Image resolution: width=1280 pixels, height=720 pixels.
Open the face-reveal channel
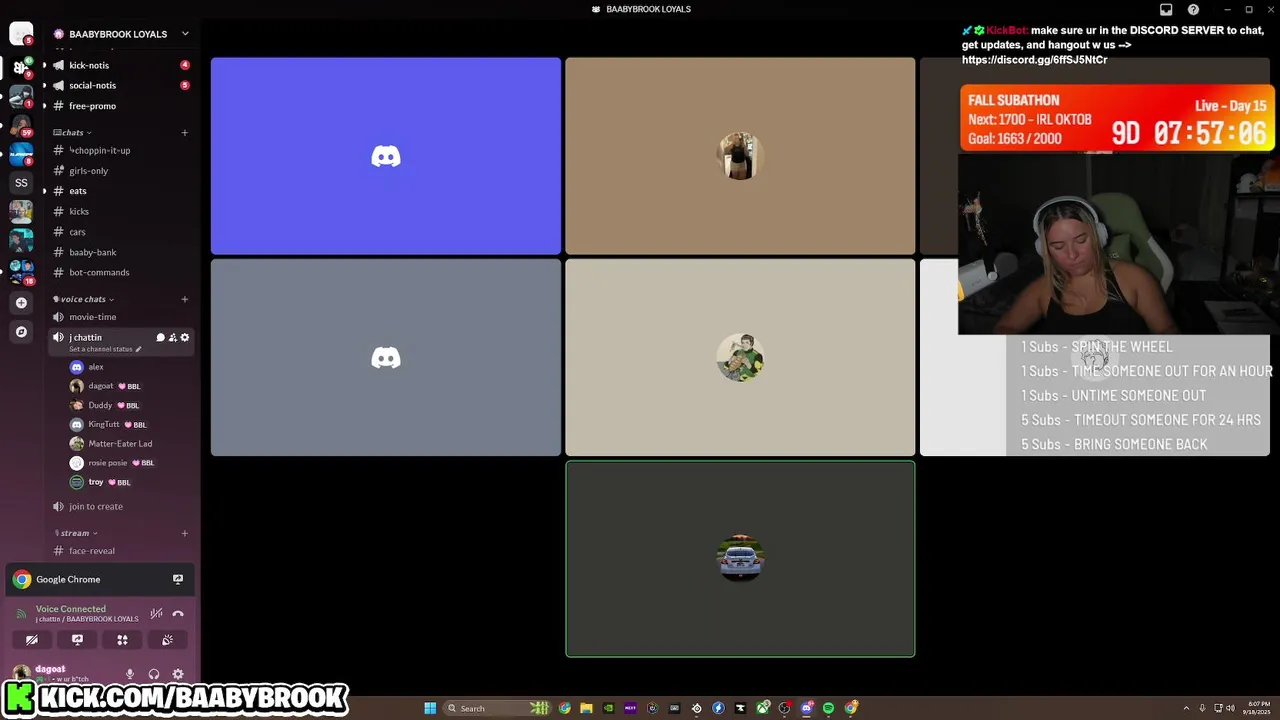point(121,551)
